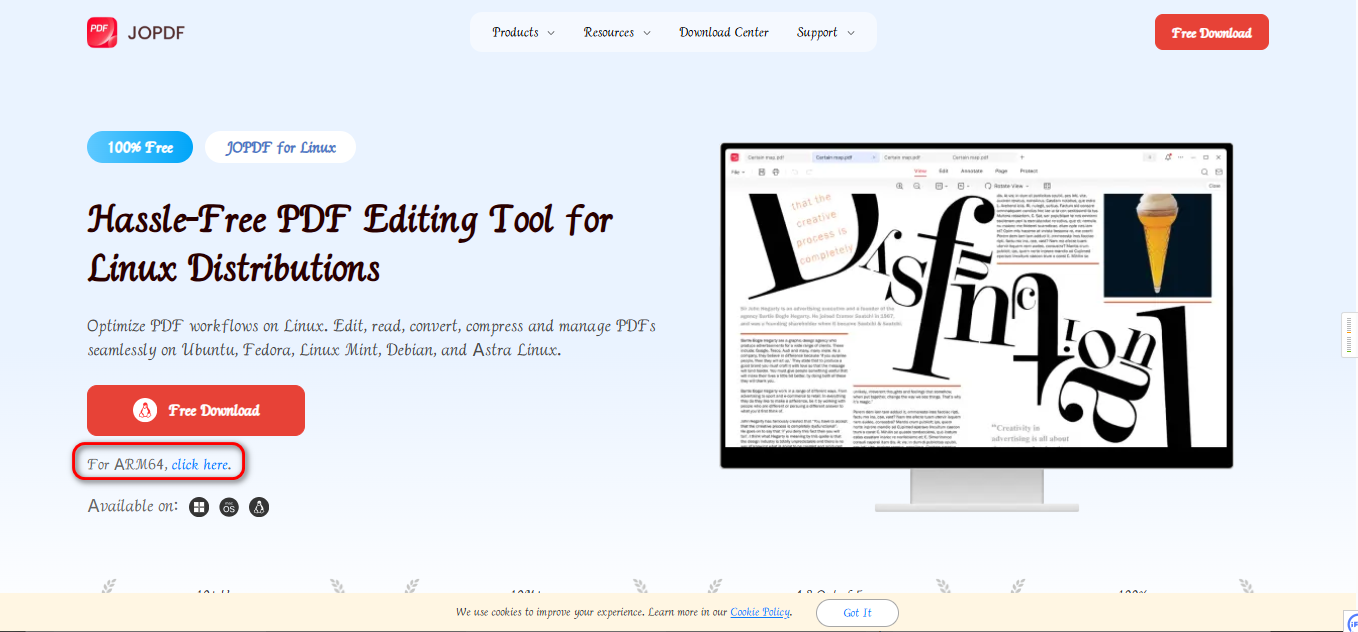
Task: Choose the macOS platform icon
Action: [x=229, y=507]
